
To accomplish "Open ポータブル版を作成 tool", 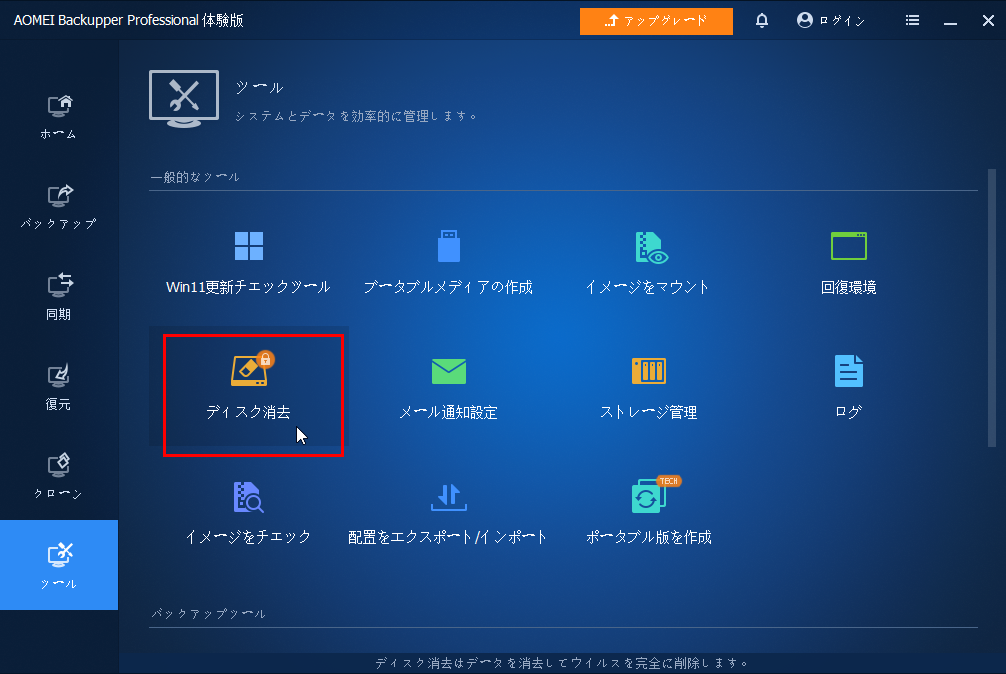I will (x=648, y=513).
